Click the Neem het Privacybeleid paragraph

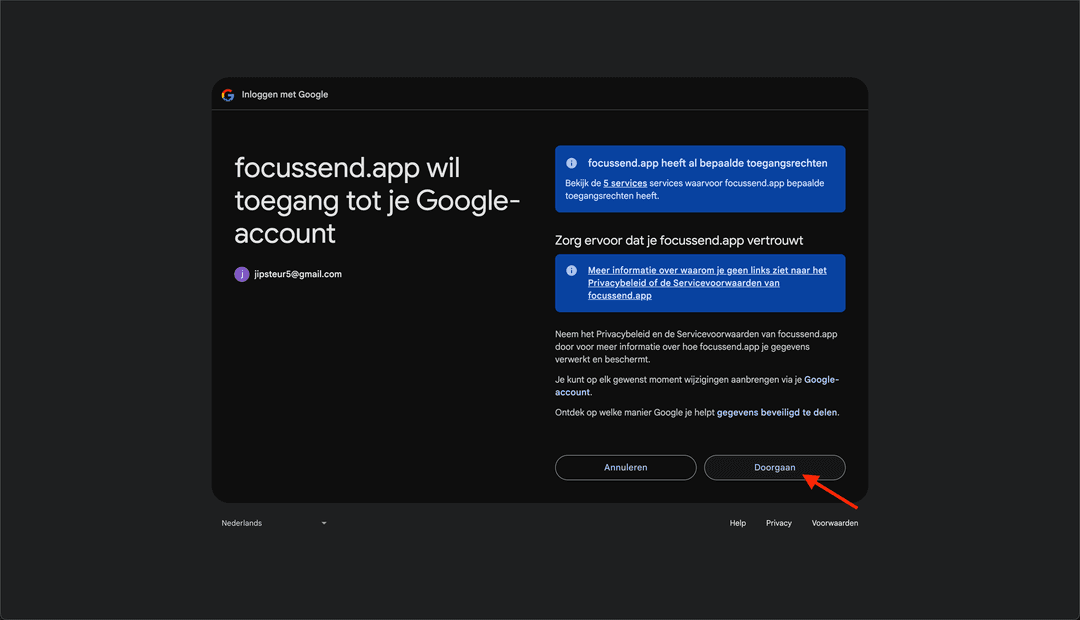696,347
